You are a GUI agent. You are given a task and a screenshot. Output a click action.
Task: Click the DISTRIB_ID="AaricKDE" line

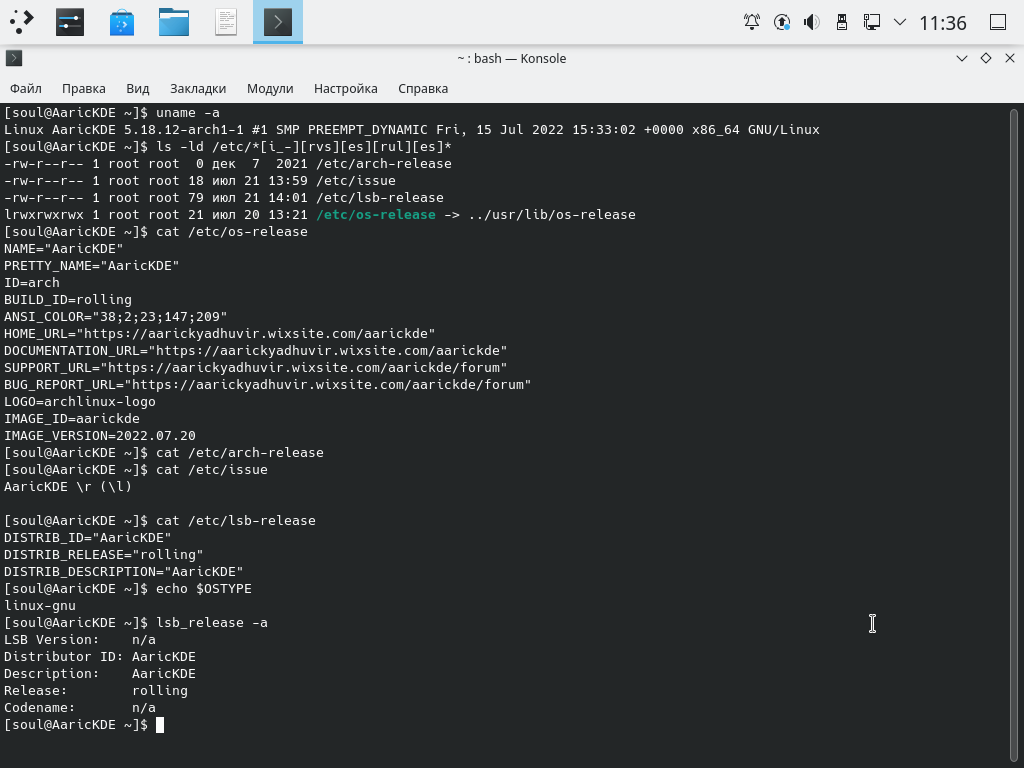click(88, 537)
